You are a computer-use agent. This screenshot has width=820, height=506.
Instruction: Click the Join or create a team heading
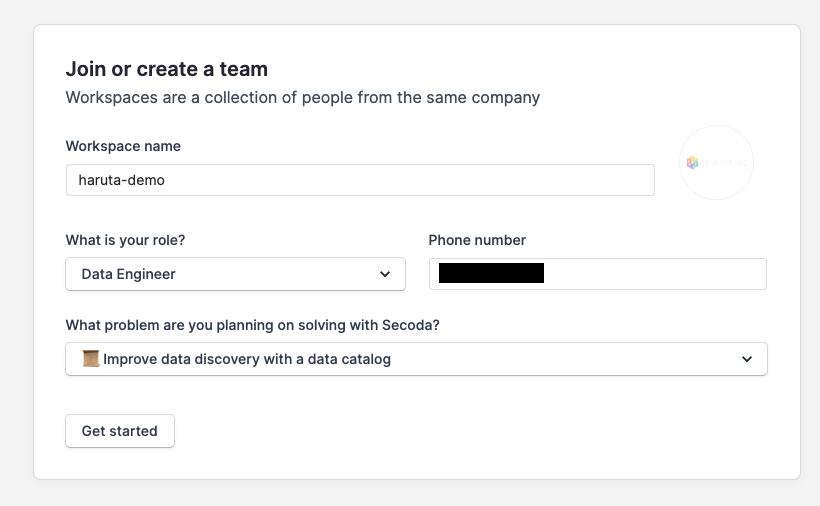(x=167, y=69)
